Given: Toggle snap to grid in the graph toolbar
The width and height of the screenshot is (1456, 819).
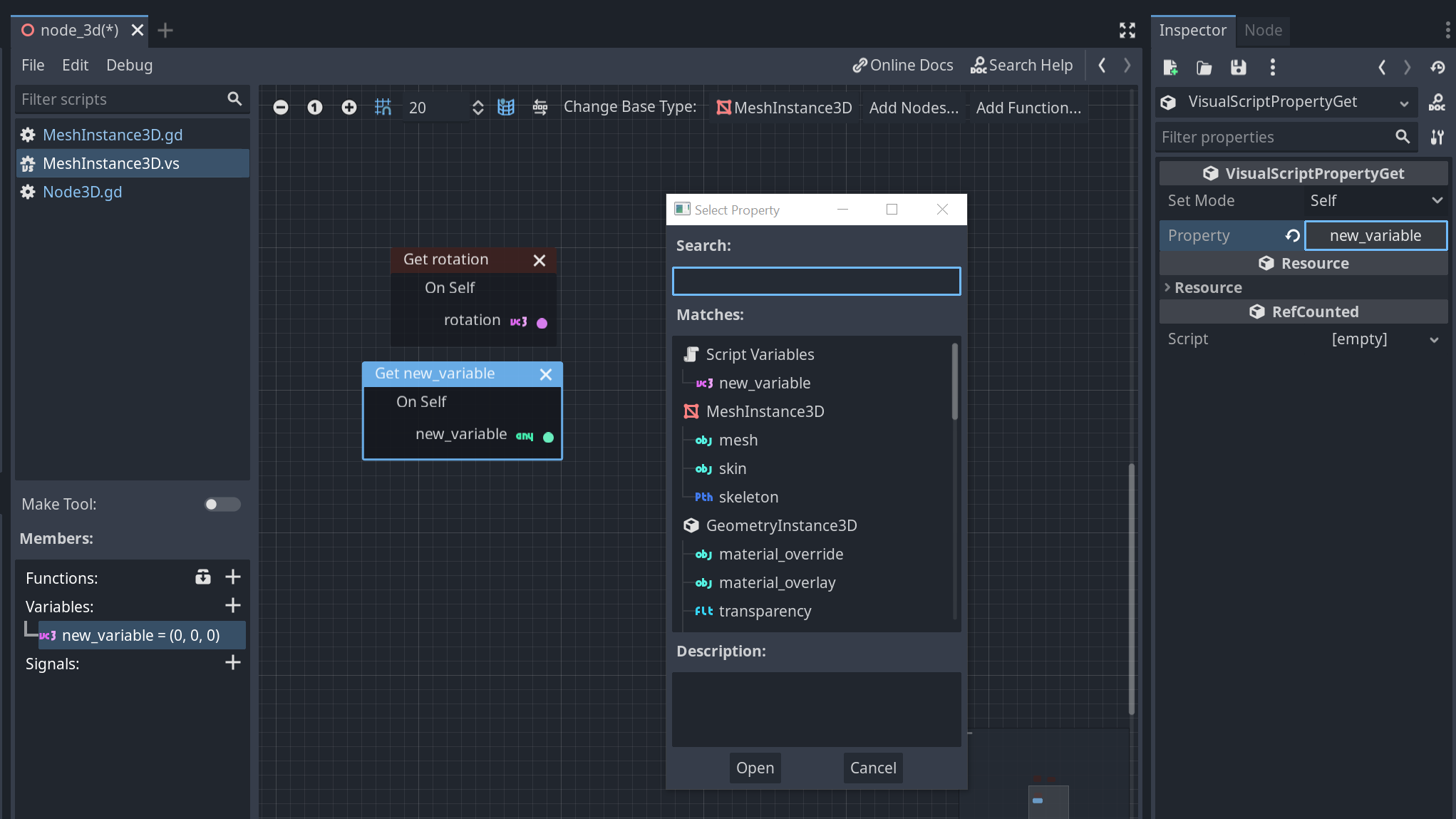Looking at the screenshot, I should [x=383, y=107].
